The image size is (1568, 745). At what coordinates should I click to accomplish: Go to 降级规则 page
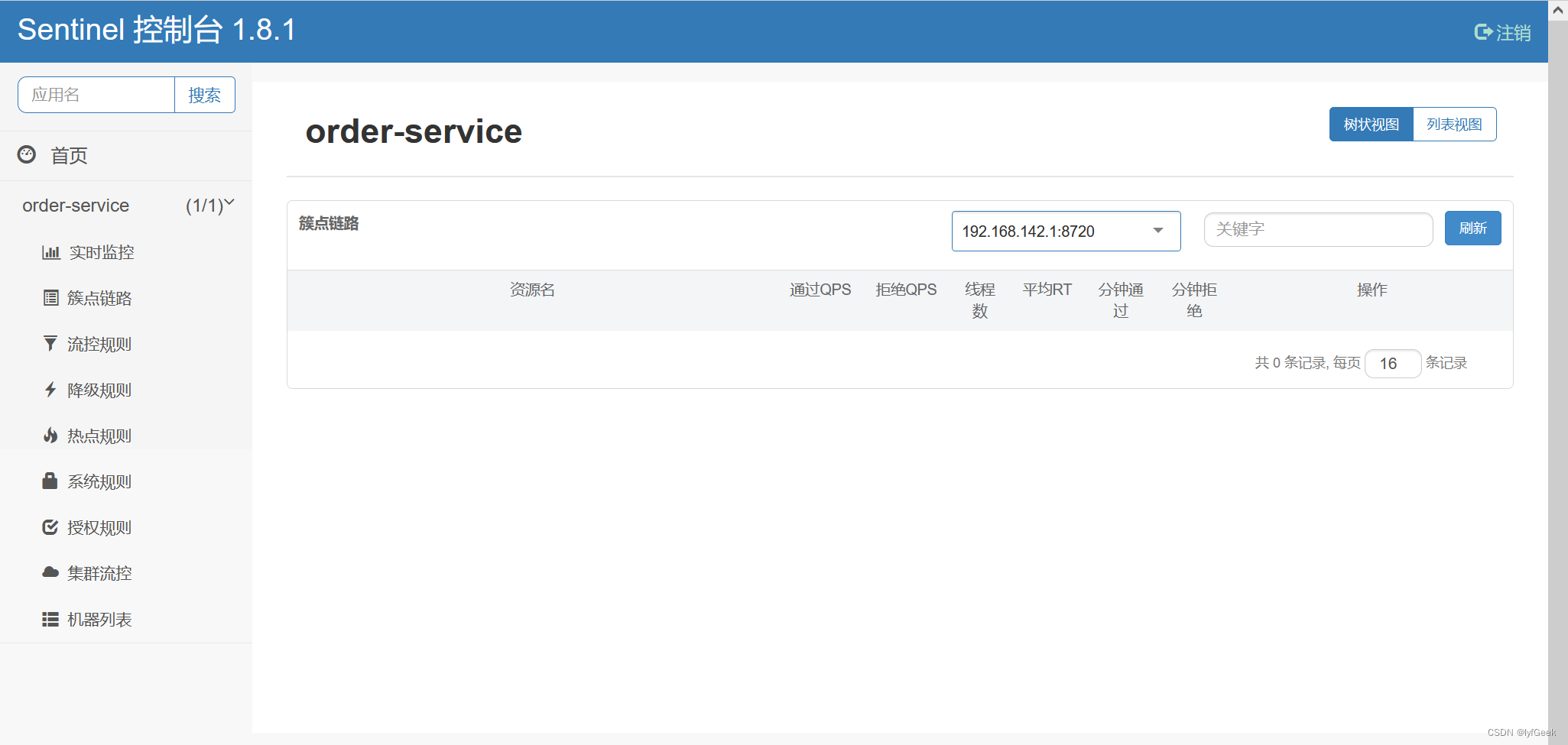click(99, 390)
